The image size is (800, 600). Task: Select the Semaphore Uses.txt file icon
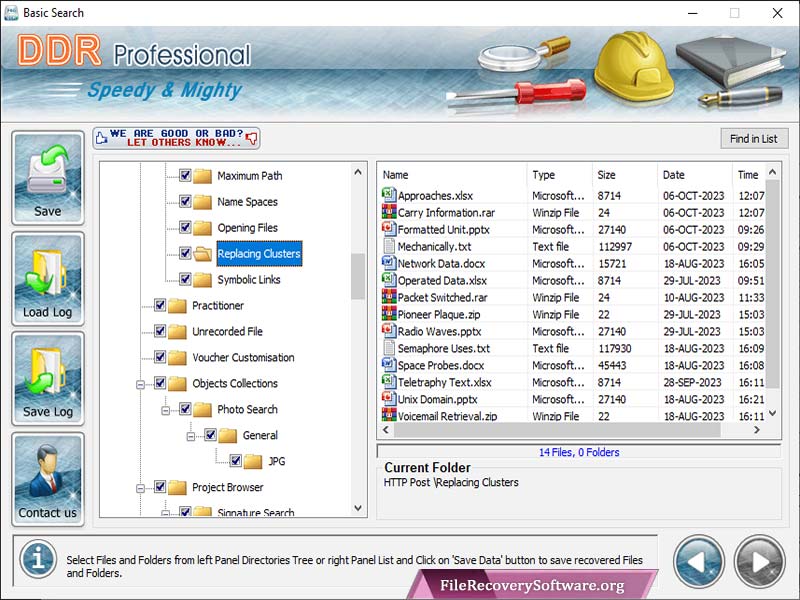389,347
